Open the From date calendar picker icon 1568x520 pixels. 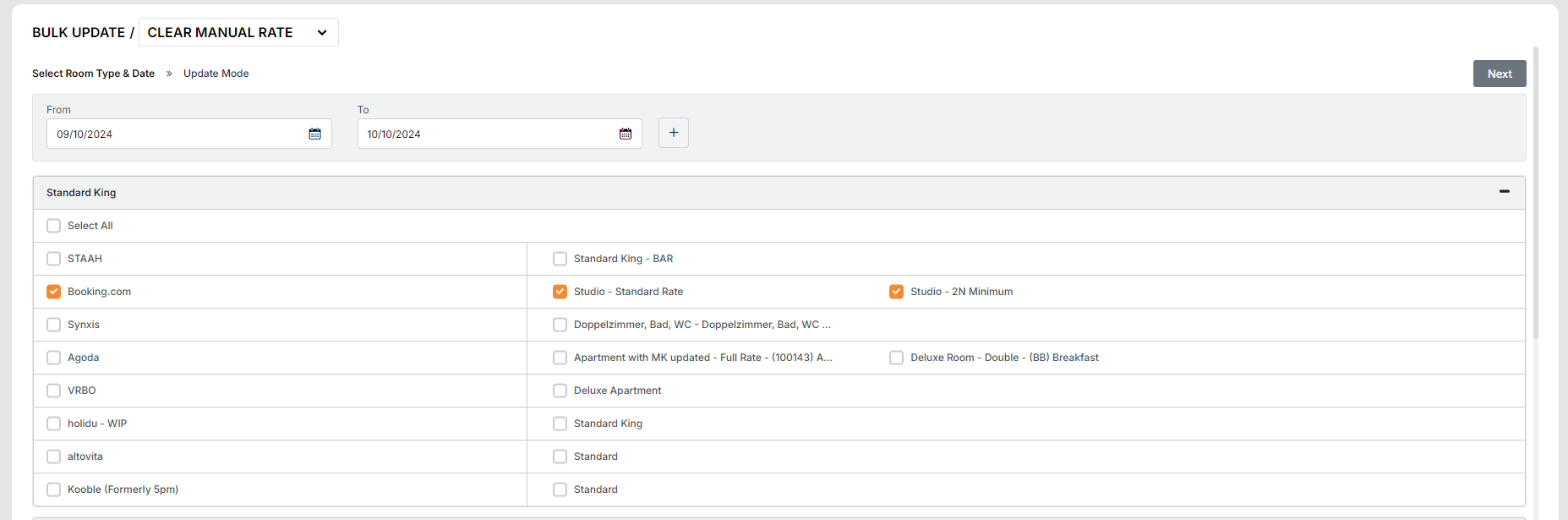click(314, 134)
